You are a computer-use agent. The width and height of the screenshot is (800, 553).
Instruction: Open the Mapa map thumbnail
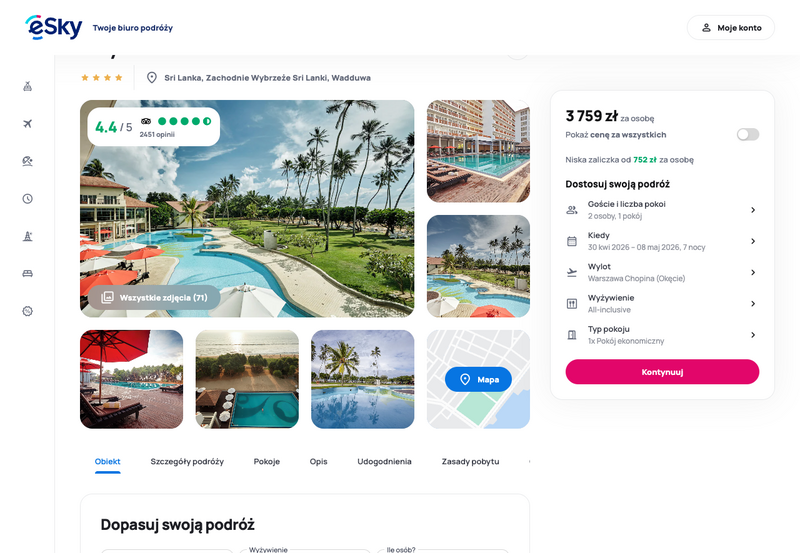click(x=478, y=379)
